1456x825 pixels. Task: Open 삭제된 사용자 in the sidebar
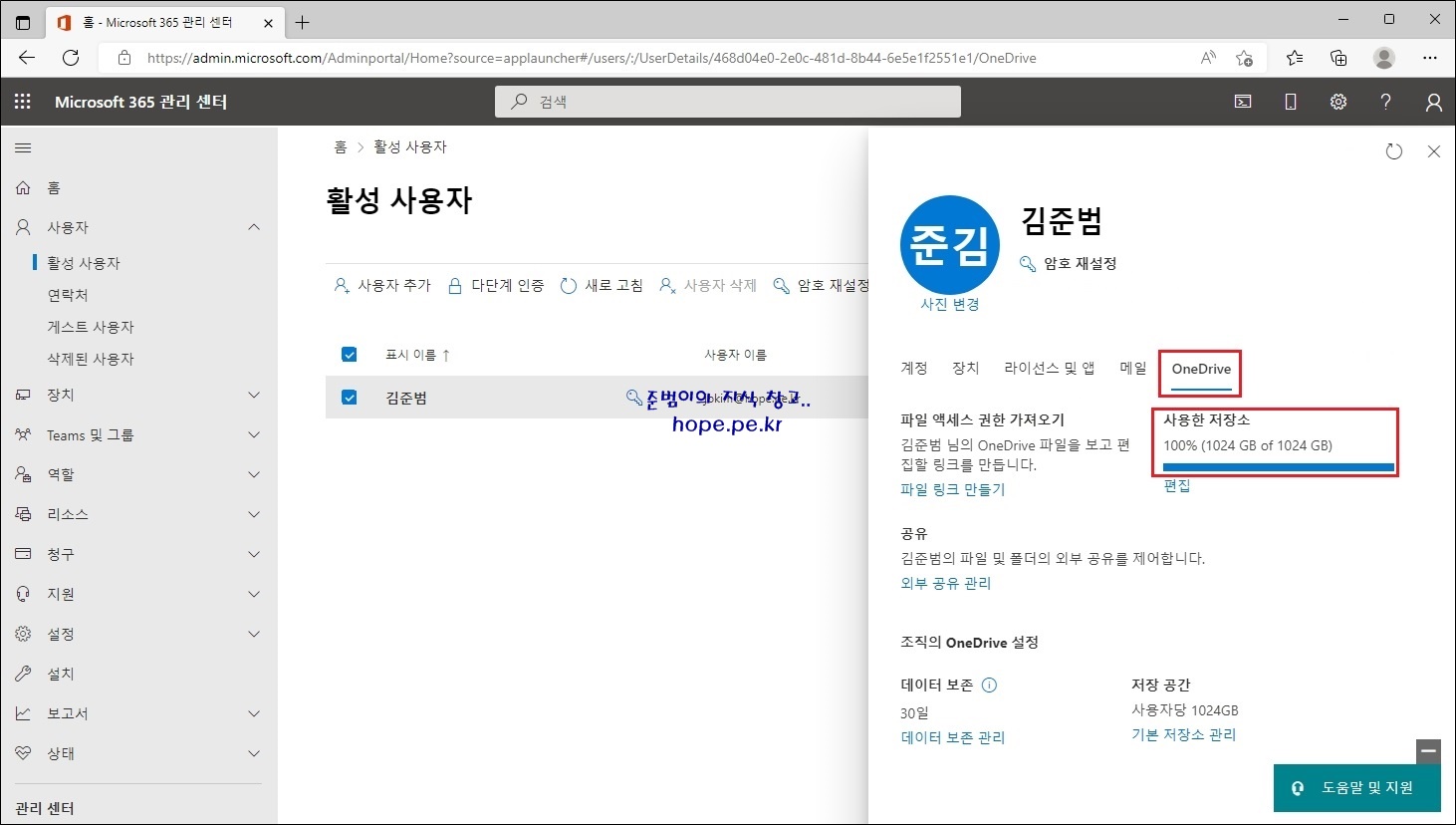point(91,359)
